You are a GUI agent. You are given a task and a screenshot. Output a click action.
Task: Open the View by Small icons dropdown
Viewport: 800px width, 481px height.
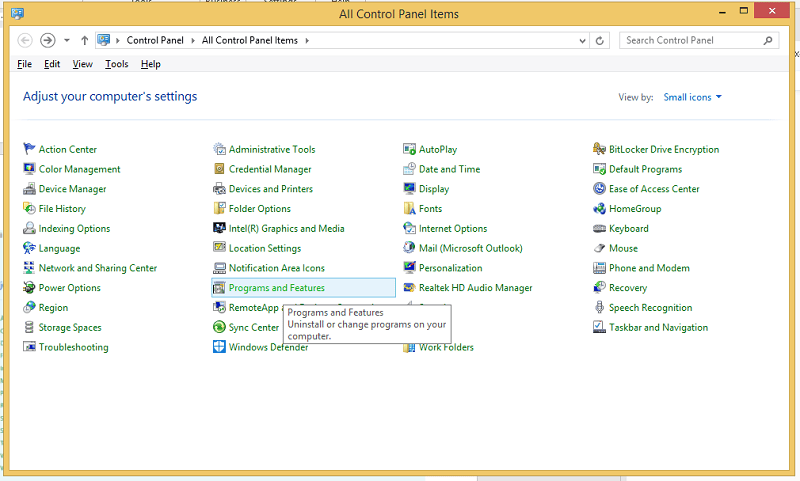coord(692,97)
